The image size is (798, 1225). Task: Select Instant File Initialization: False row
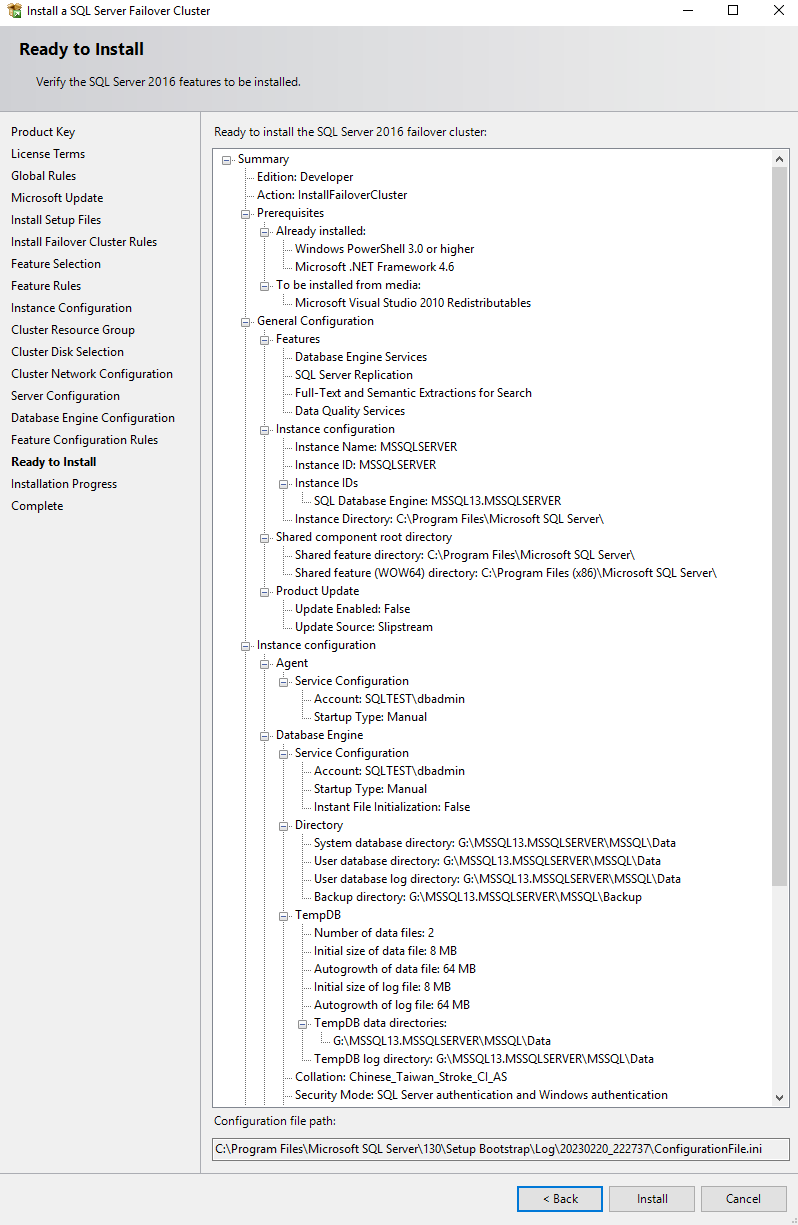pos(392,807)
